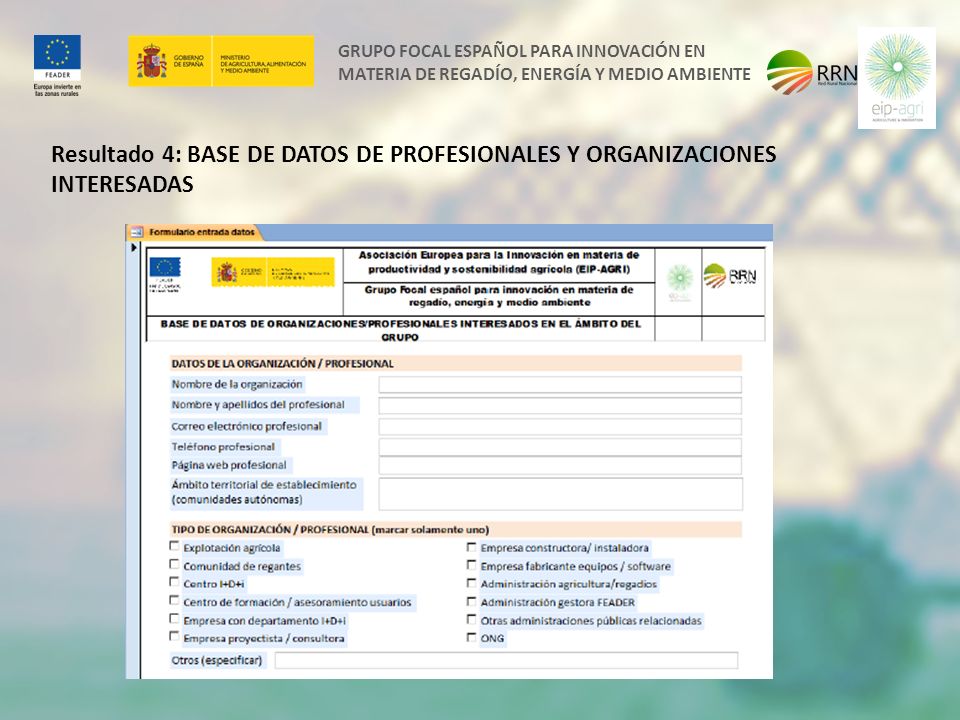Click the Nombre y apellidos del profesional field
The image size is (960, 720).
point(560,405)
